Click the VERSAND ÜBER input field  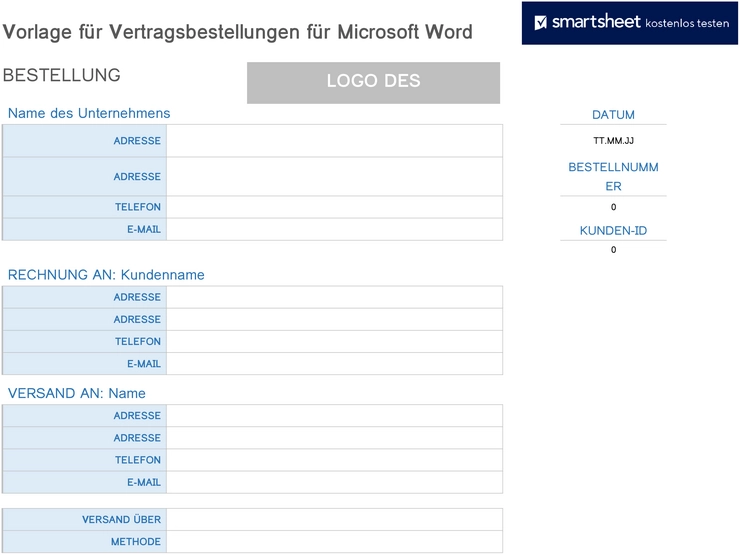335,520
